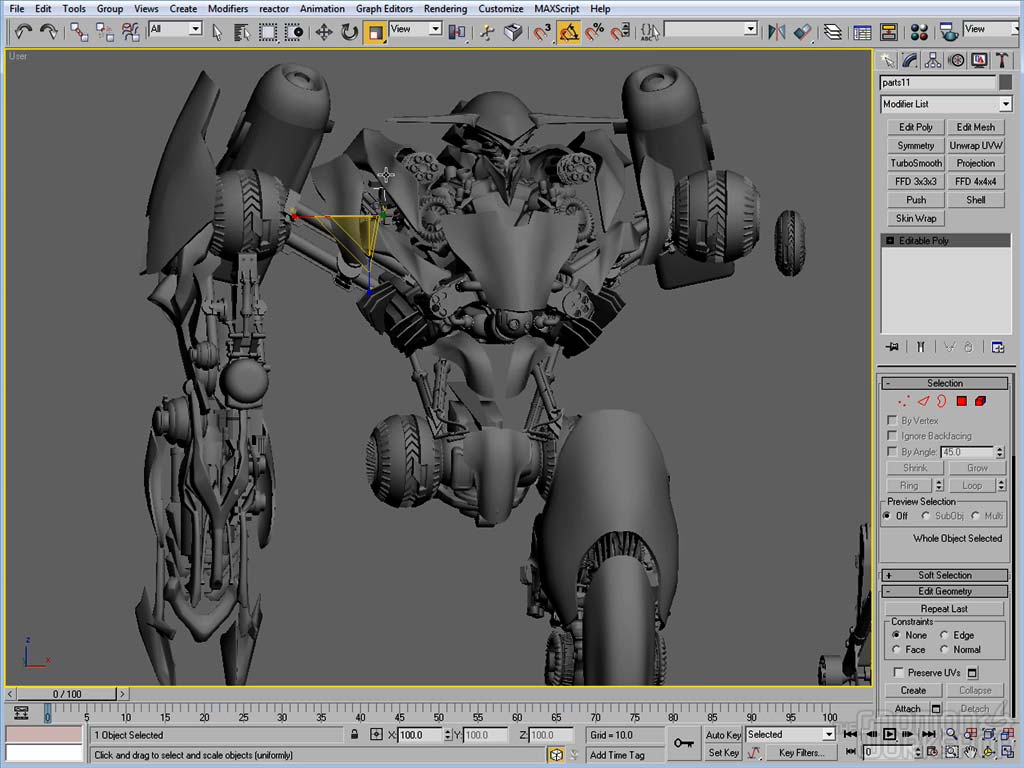The width and height of the screenshot is (1024, 768).
Task: Activate the Select and Link tool
Action: (79, 31)
